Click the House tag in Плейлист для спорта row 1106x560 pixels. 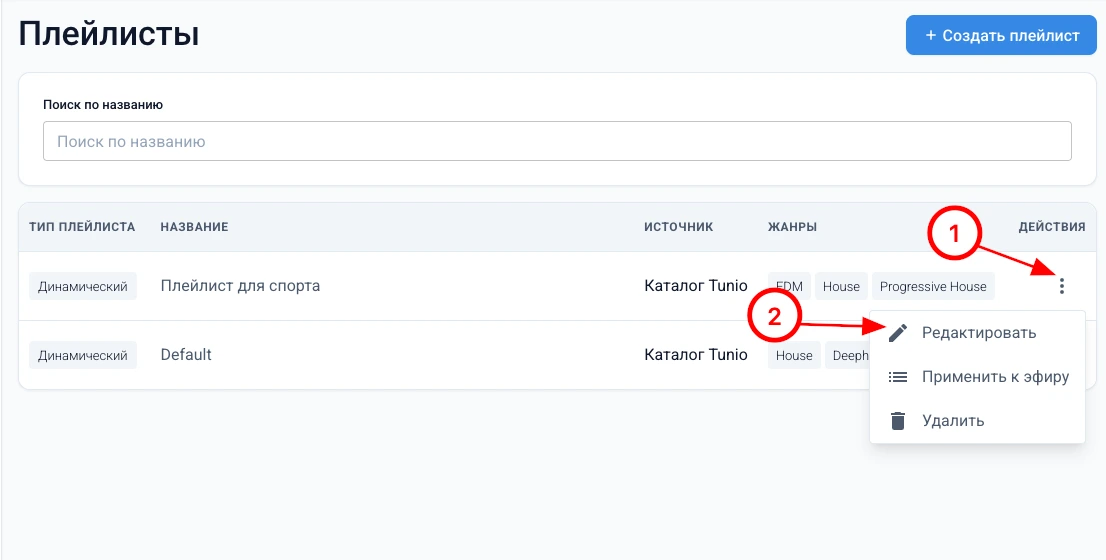point(841,286)
